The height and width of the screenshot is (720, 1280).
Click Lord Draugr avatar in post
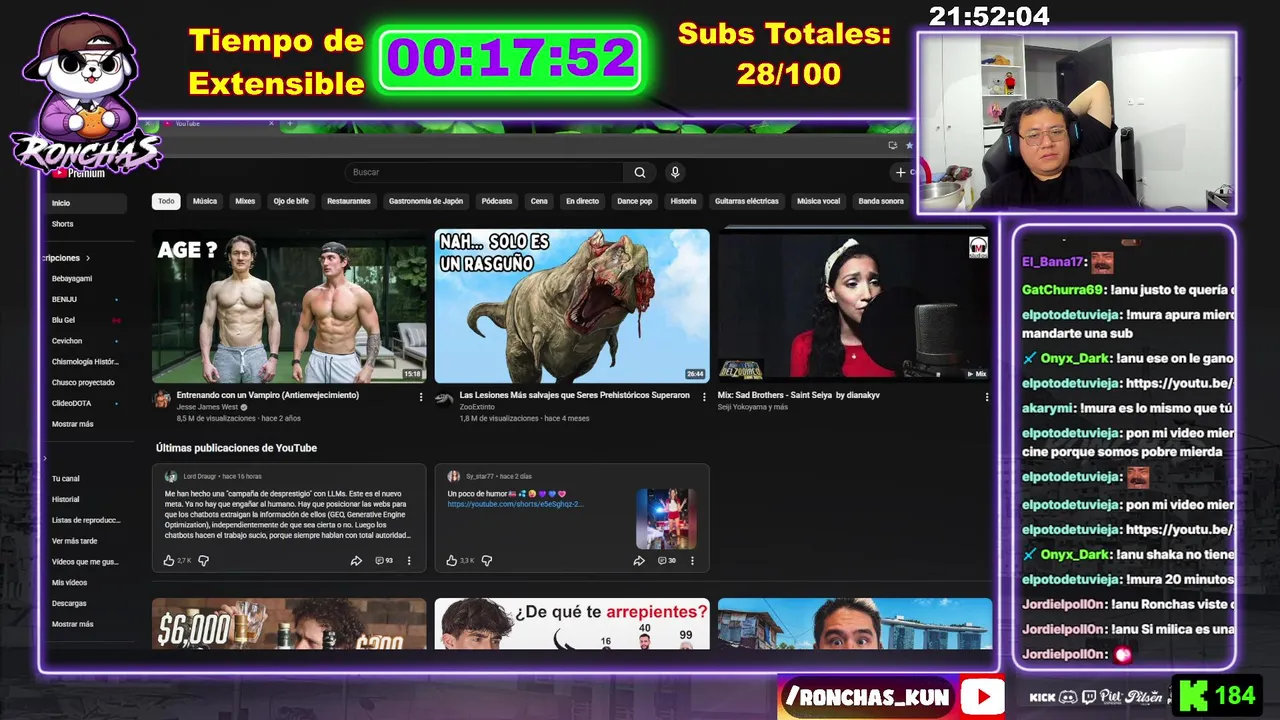tap(171, 477)
